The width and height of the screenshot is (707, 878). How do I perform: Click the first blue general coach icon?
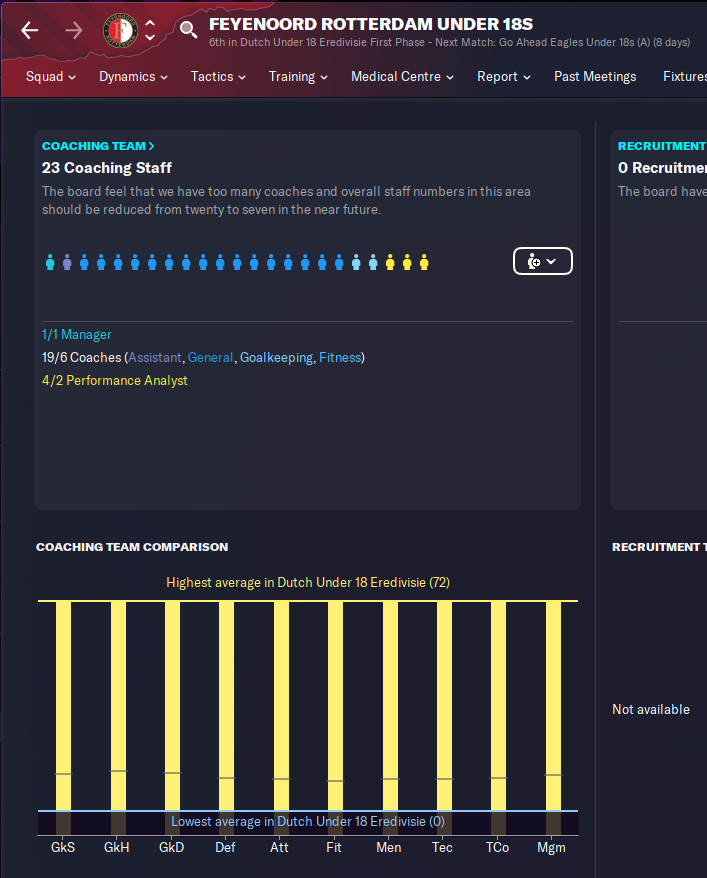(x=84, y=262)
